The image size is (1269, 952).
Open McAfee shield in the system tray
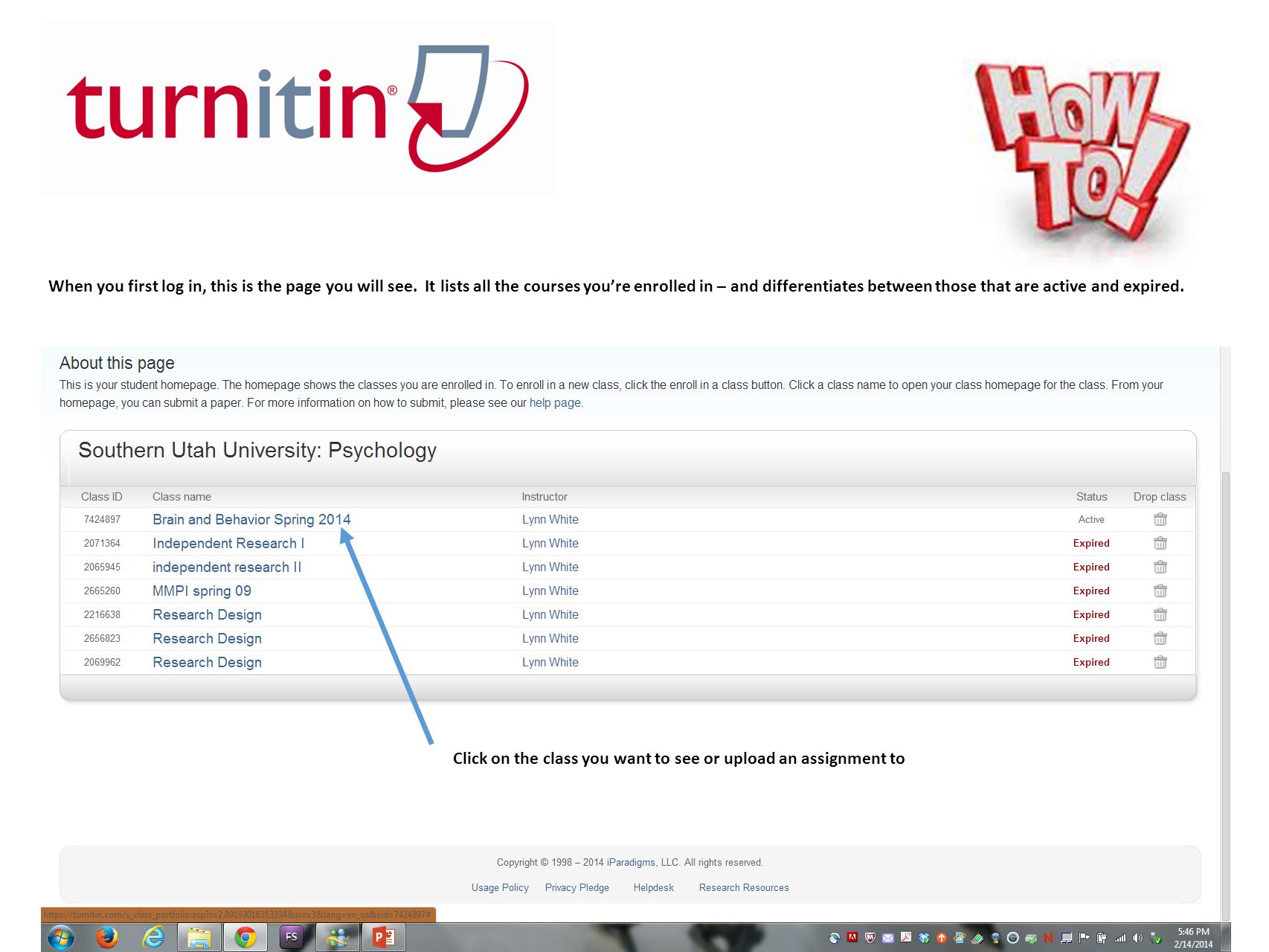coord(870,938)
